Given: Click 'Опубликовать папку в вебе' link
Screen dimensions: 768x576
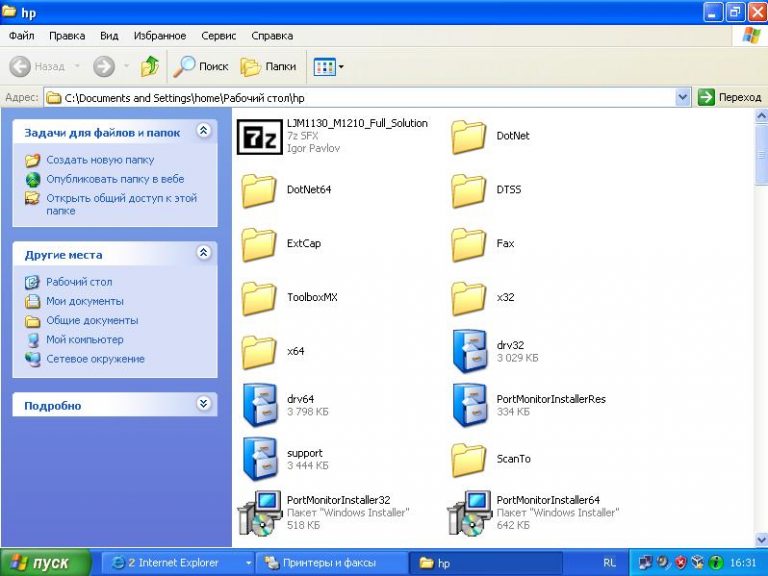Looking at the screenshot, I should pos(115,179).
